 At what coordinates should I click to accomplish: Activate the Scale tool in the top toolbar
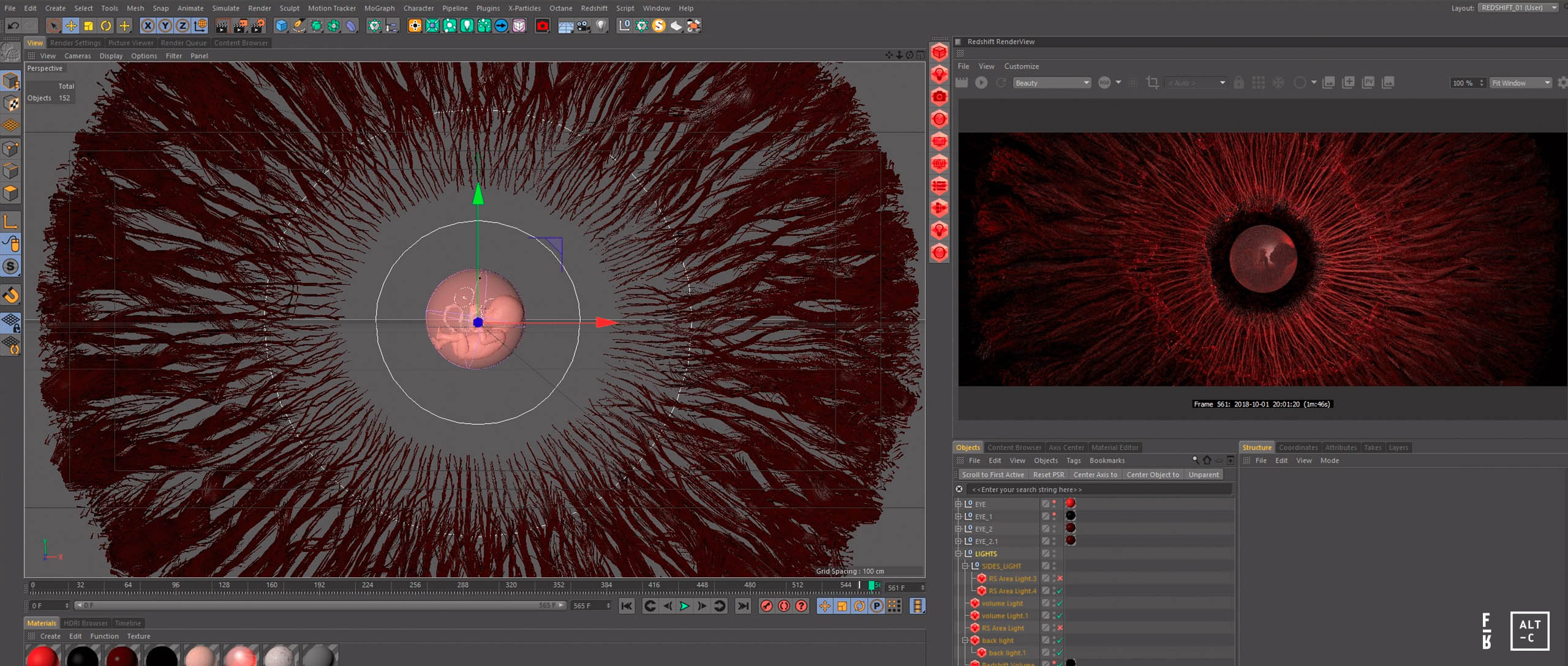89,26
